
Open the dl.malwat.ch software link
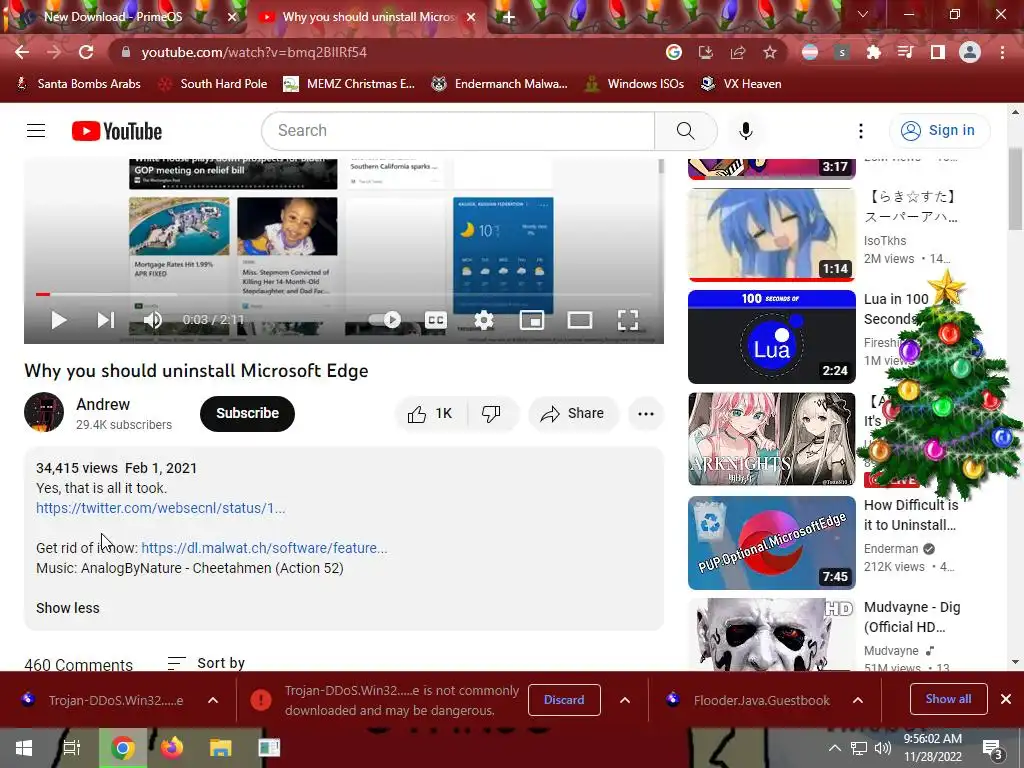(264, 548)
